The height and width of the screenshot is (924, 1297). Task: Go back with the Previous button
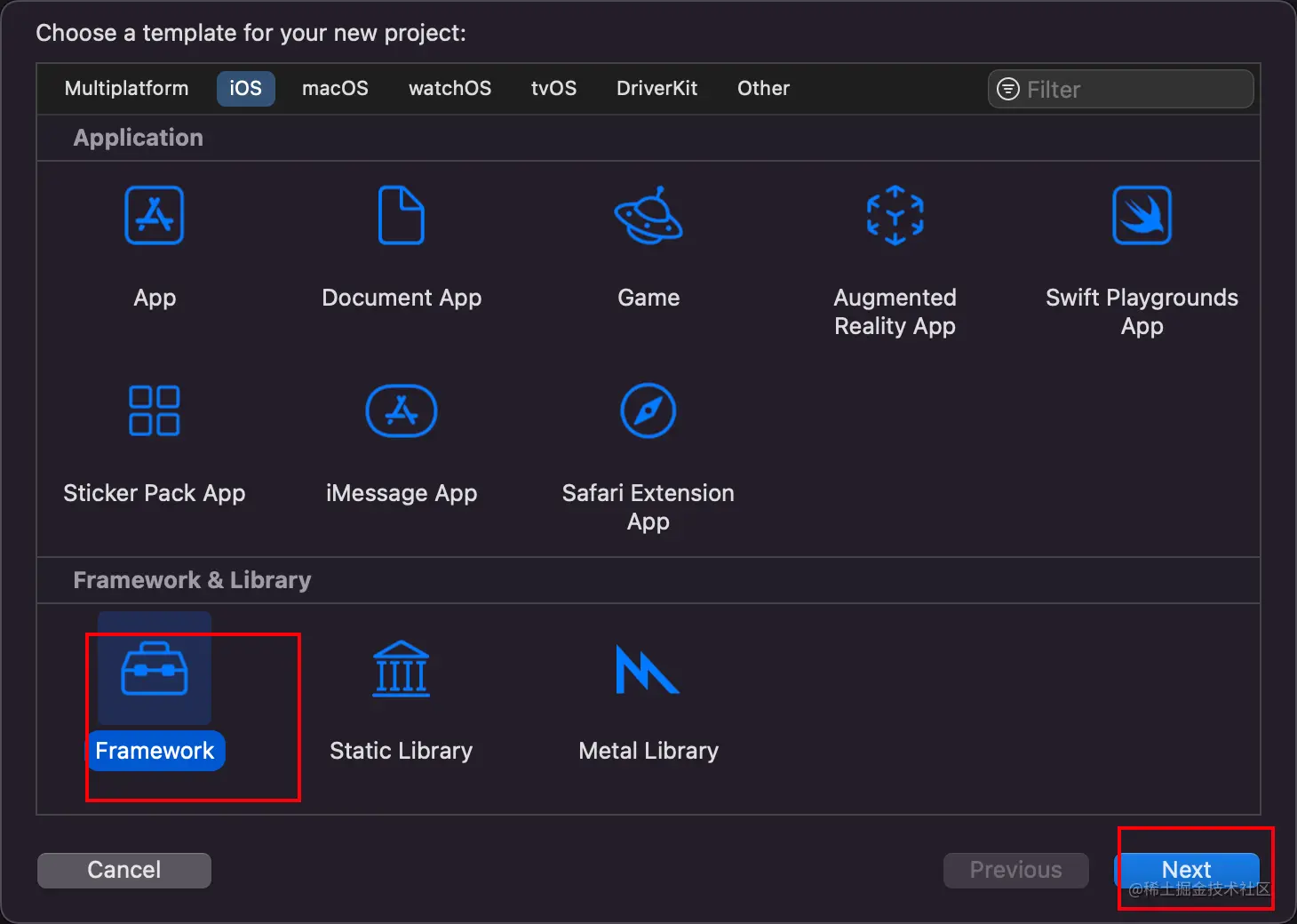(x=1016, y=870)
